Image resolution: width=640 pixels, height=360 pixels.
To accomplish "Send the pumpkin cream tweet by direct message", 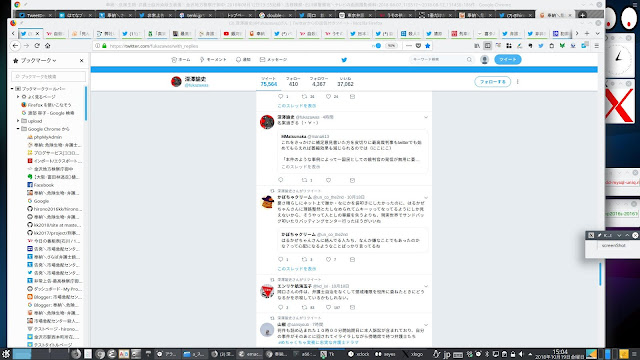I will 352,259.
